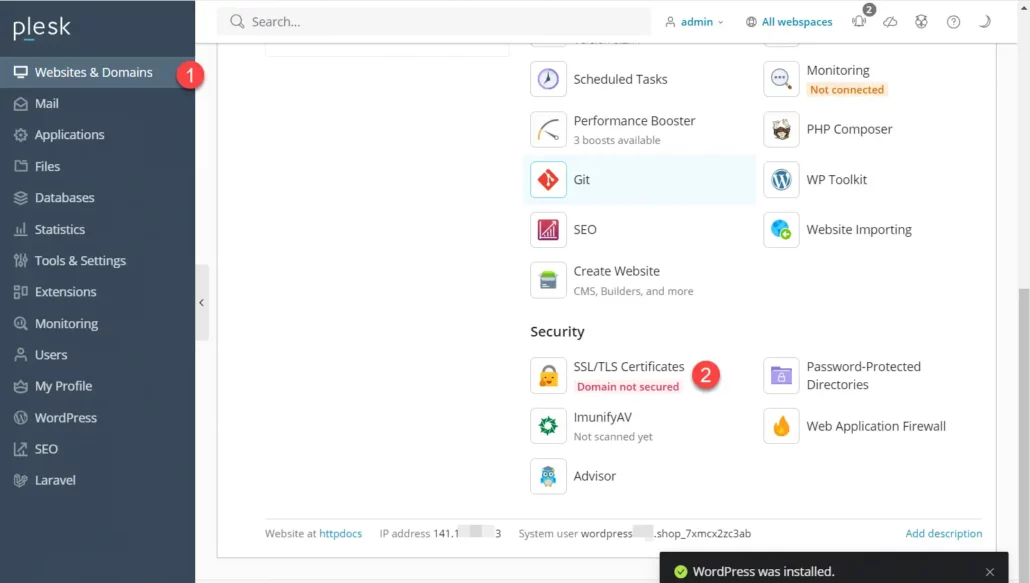Screen dimensions: 1030x583
Task: Open Statistics in the sidebar
Action: tap(97, 229)
